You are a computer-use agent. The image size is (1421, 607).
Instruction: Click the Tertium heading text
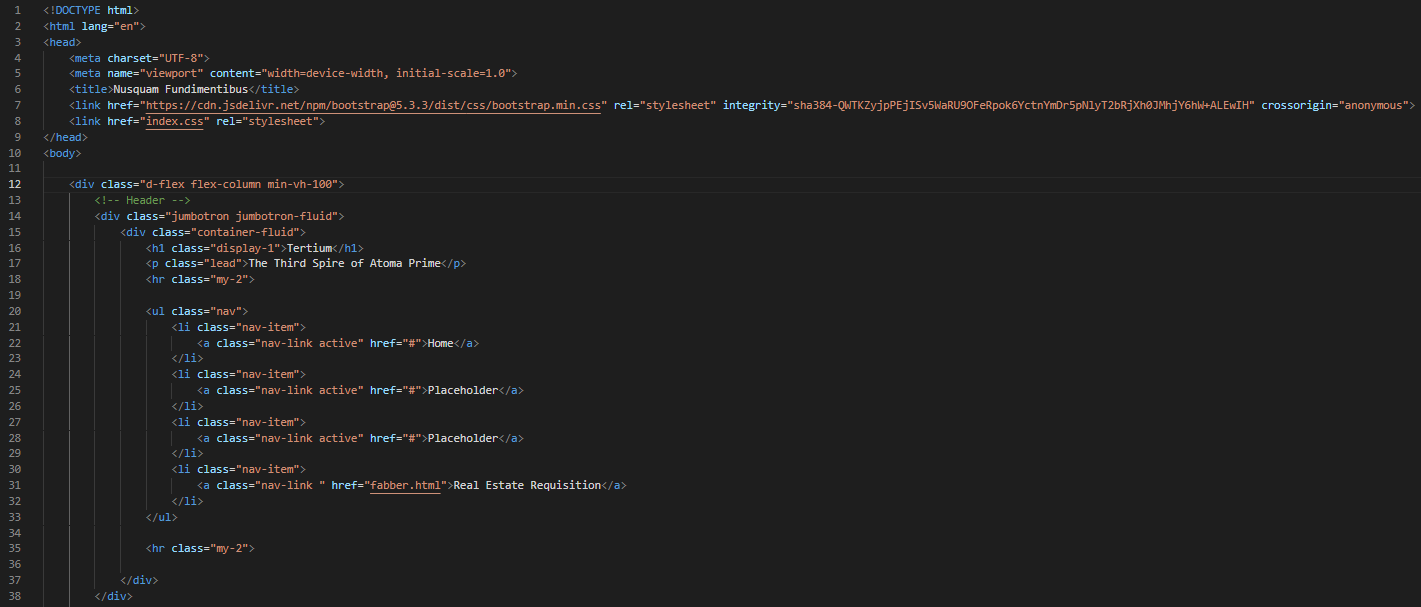pyautogui.click(x=309, y=248)
